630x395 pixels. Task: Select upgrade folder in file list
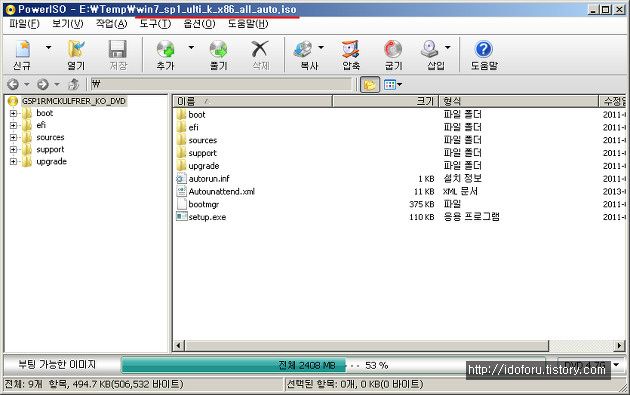click(204, 166)
